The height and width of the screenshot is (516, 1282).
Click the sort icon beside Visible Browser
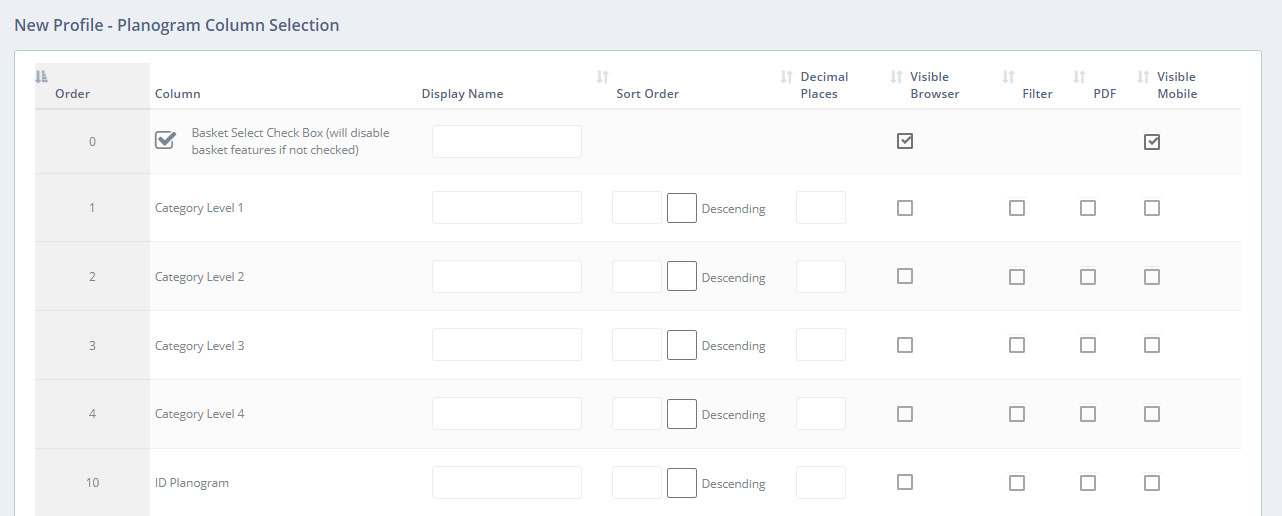(896, 76)
